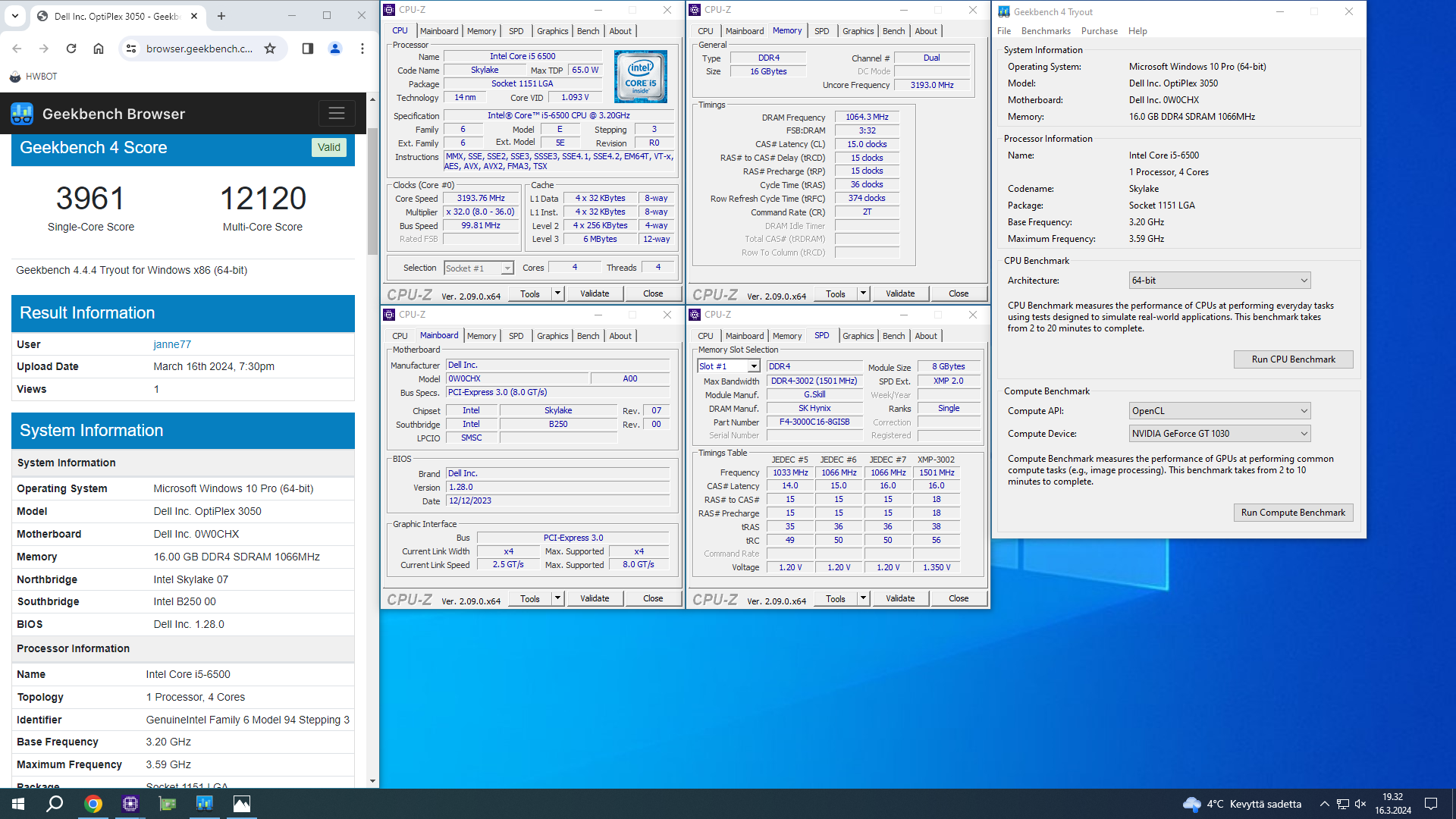Open HWBOT bookmark
Image resolution: width=1456 pixels, height=819 pixels.
tap(33, 77)
